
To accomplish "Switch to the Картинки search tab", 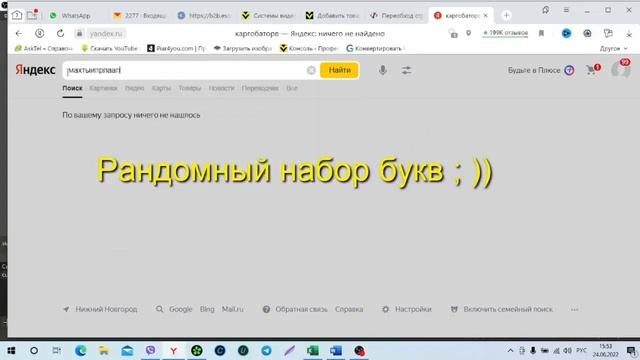I will click(x=103, y=88).
